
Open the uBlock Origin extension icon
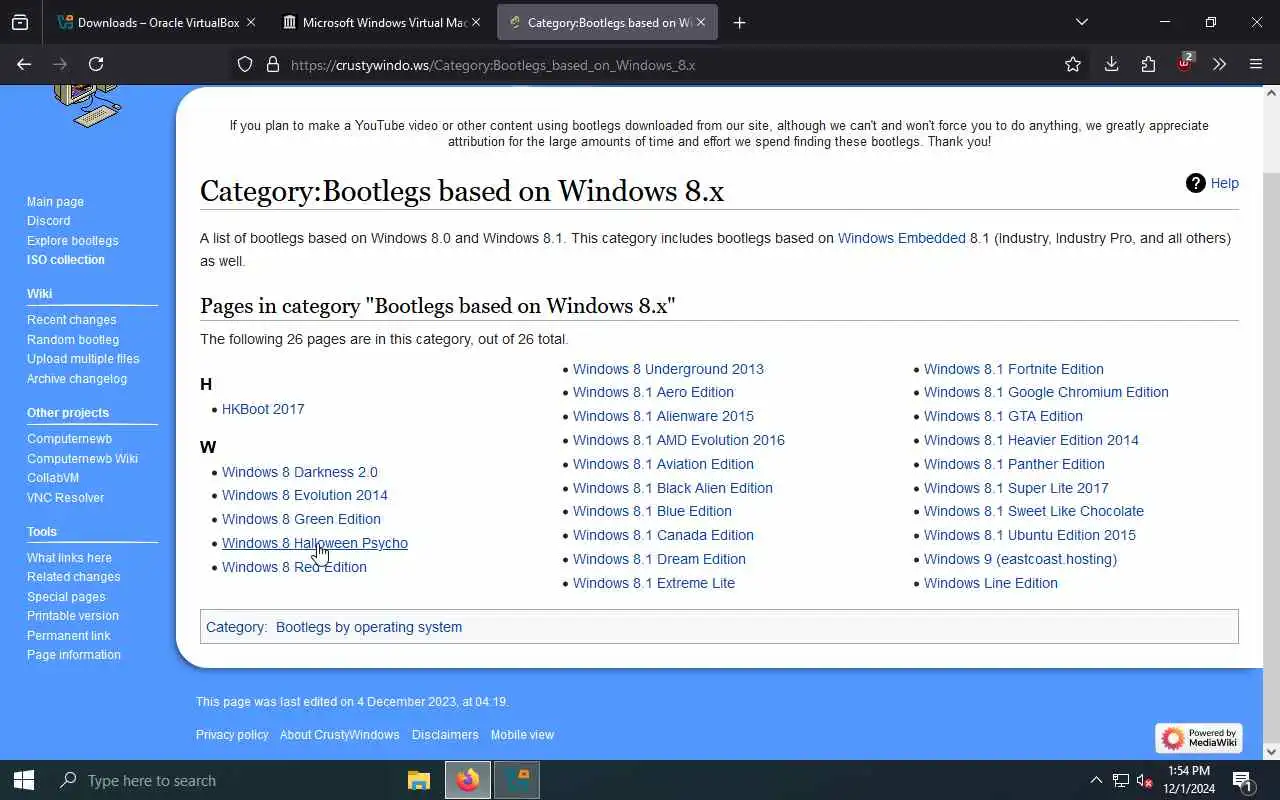(1185, 63)
